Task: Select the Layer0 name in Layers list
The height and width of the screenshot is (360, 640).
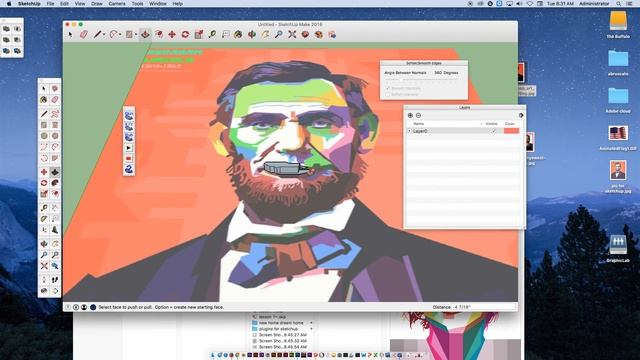Action: click(x=420, y=131)
